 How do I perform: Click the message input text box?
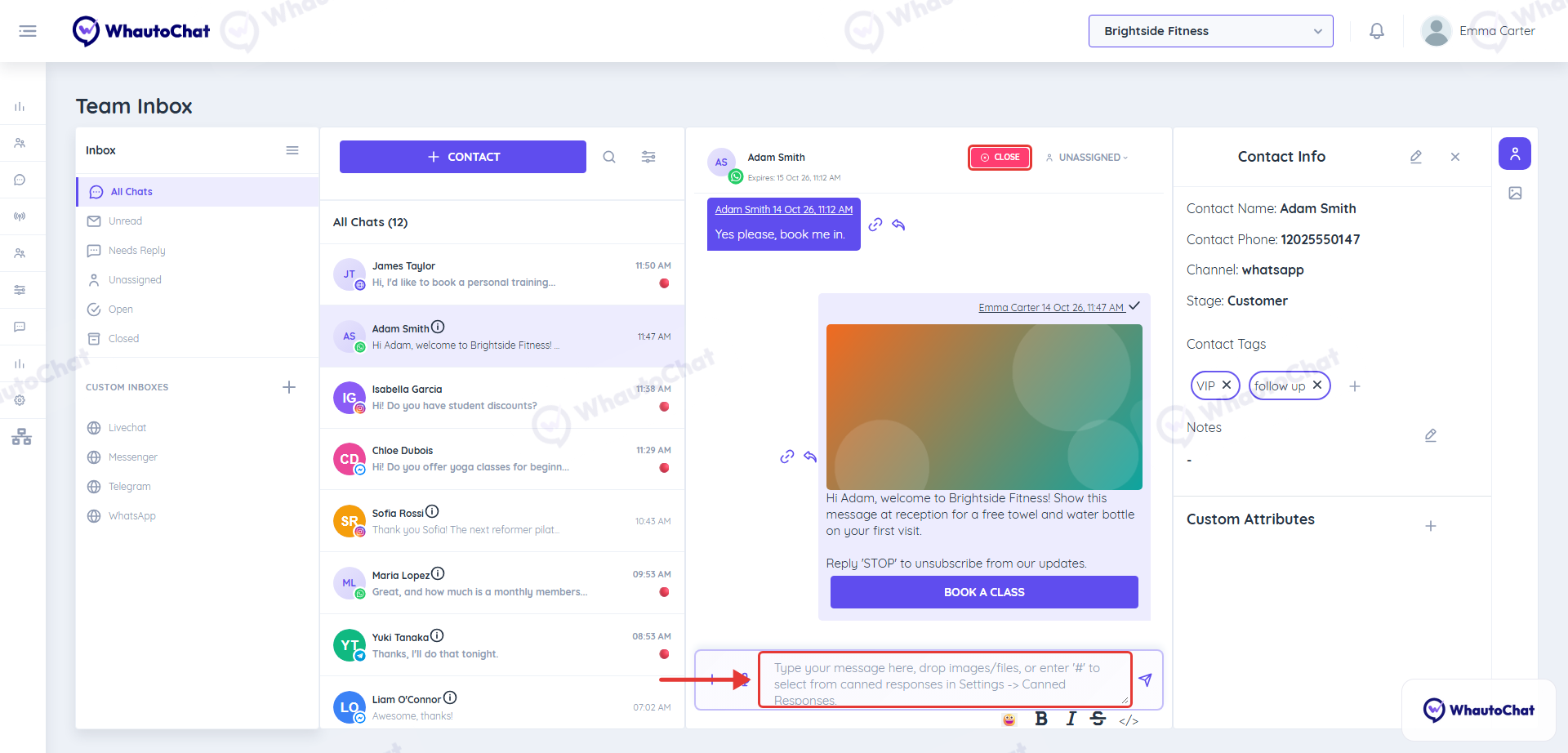click(x=945, y=679)
